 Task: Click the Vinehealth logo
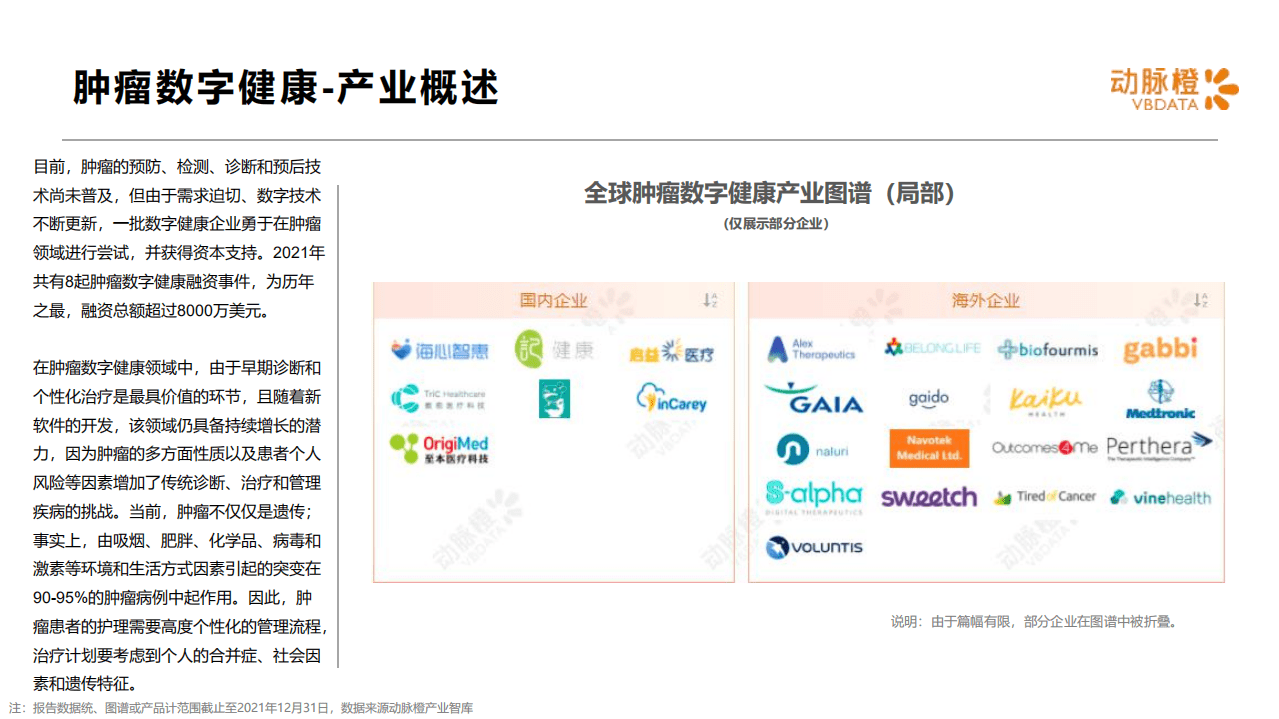(x=1161, y=496)
